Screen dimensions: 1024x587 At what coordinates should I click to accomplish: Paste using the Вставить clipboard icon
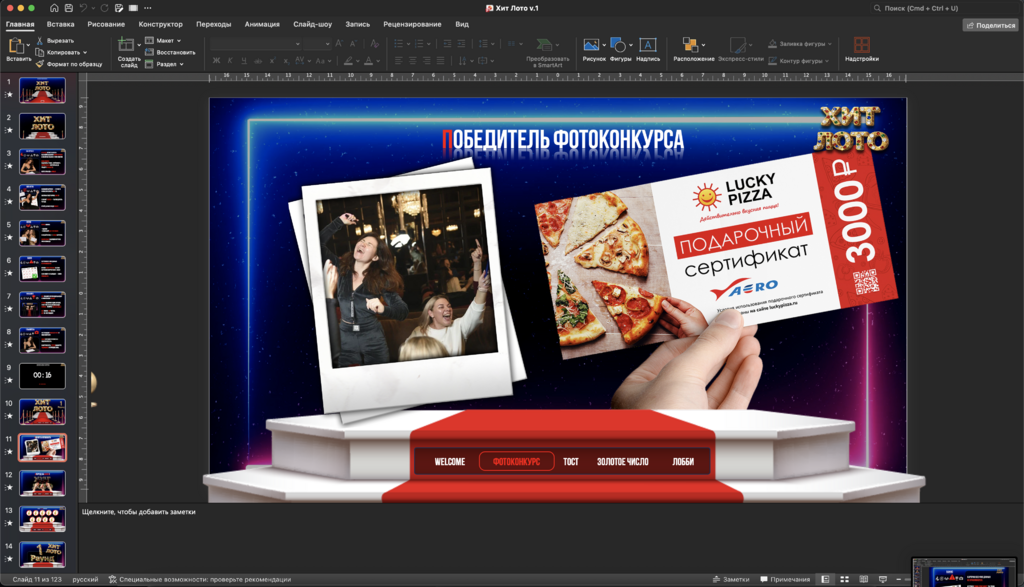16,46
